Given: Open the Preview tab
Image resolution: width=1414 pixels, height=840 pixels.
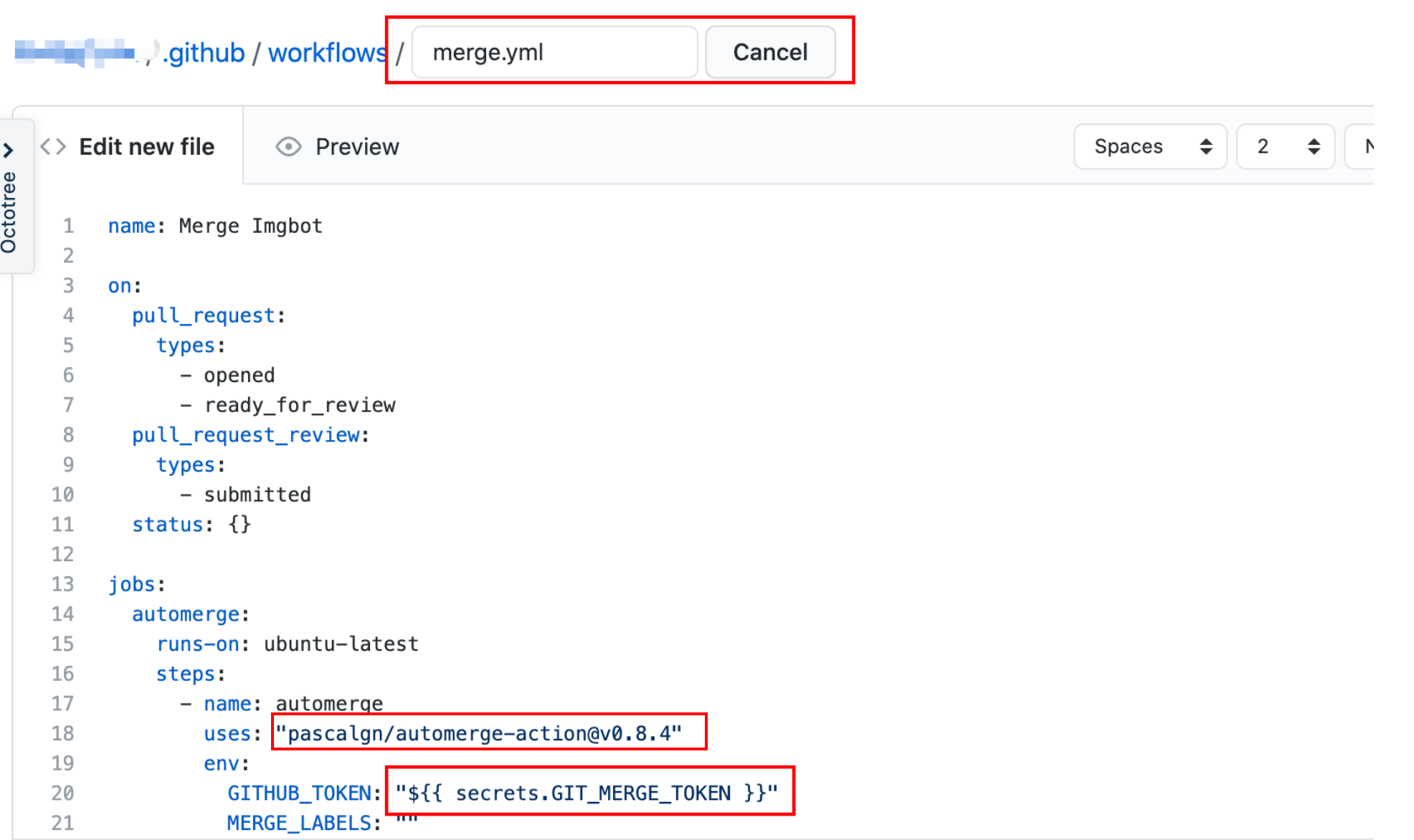Looking at the screenshot, I should 338,147.
